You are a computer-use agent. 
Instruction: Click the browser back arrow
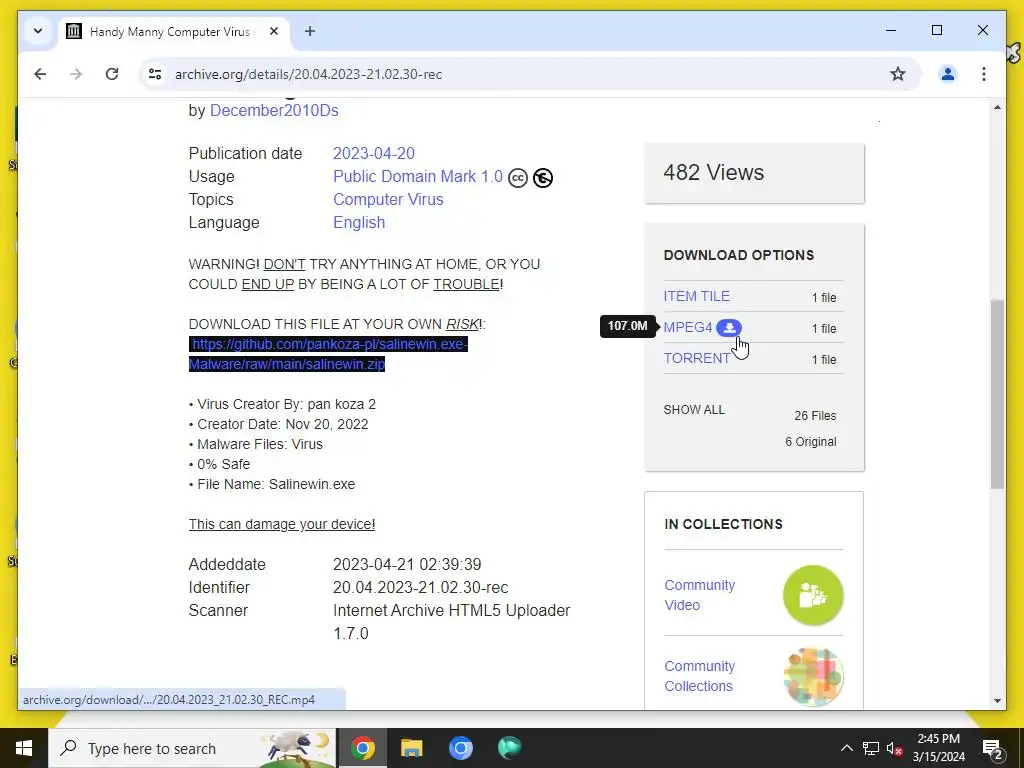coord(40,74)
